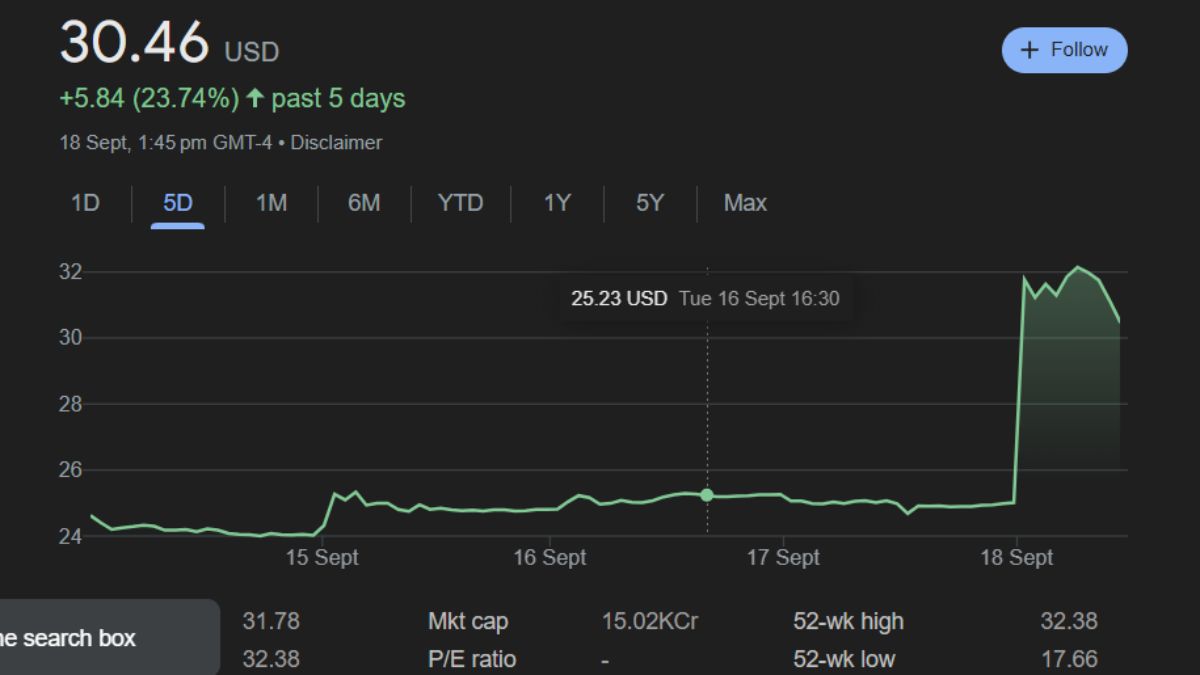Click the 18 Sept date label
The height and width of the screenshot is (675, 1200).
tap(1016, 558)
